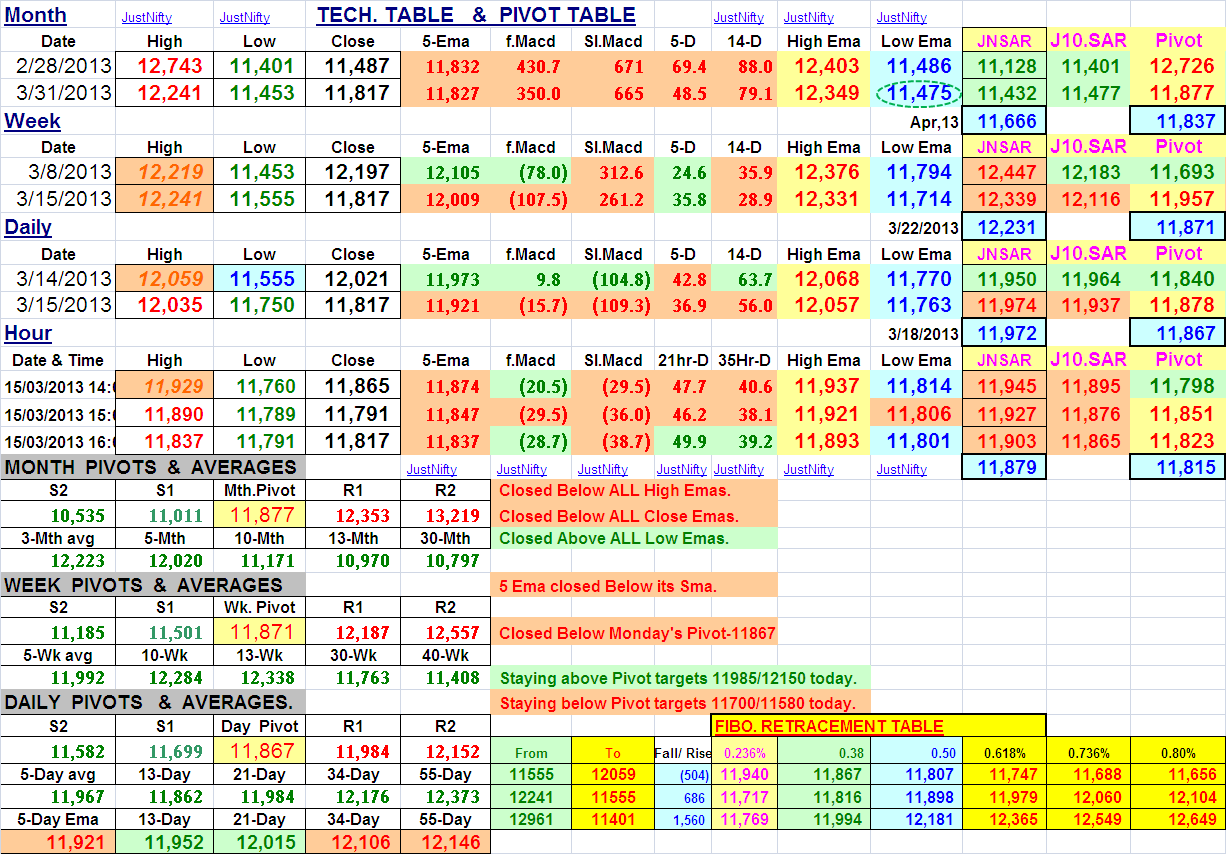
Task: Select the TECH. TABLE & PIVOT TABLE title
Action: (x=476, y=14)
